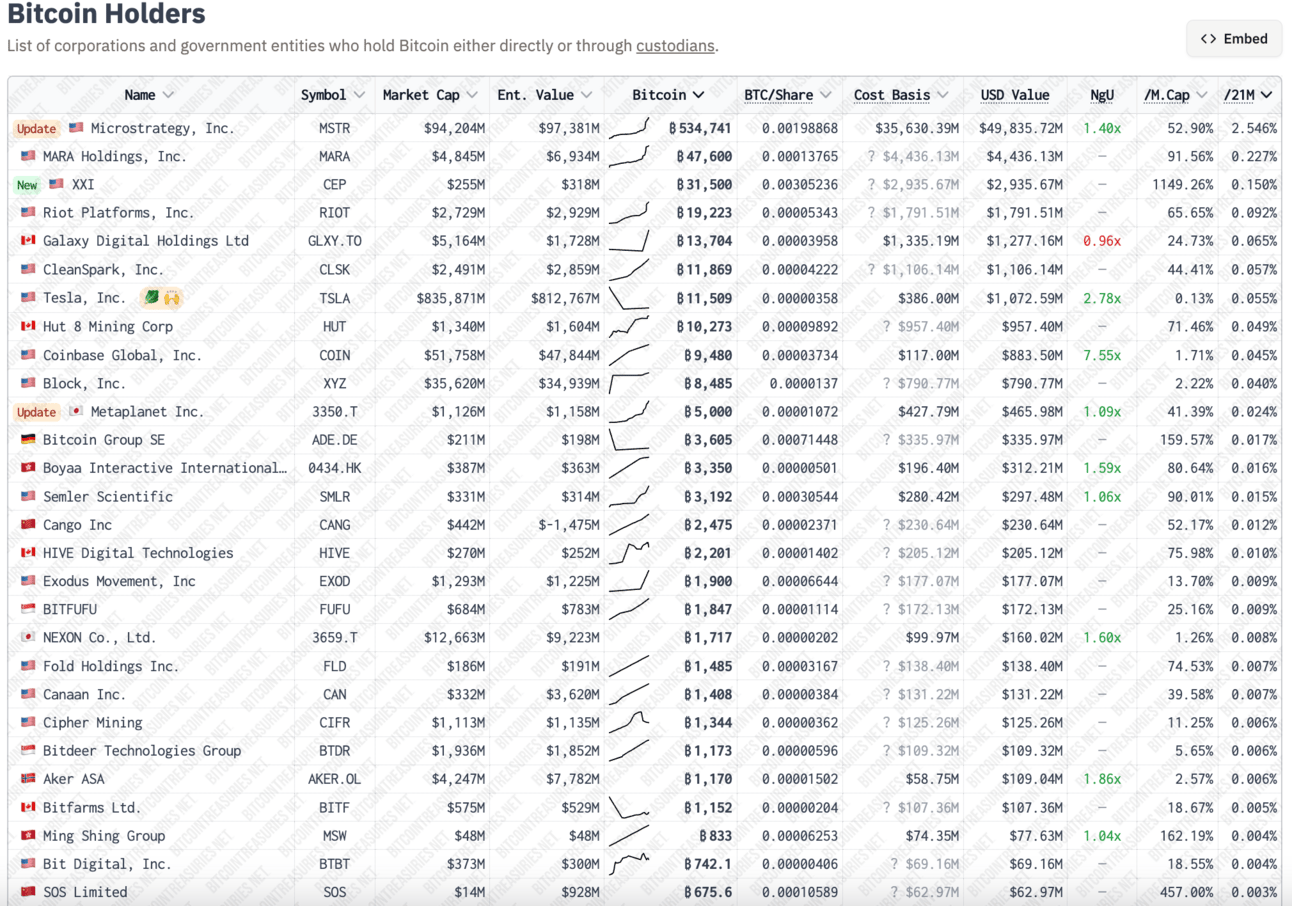Click the Japan flag beside NEXON Co., Ltd.
The height and width of the screenshot is (906, 1292).
(28, 637)
